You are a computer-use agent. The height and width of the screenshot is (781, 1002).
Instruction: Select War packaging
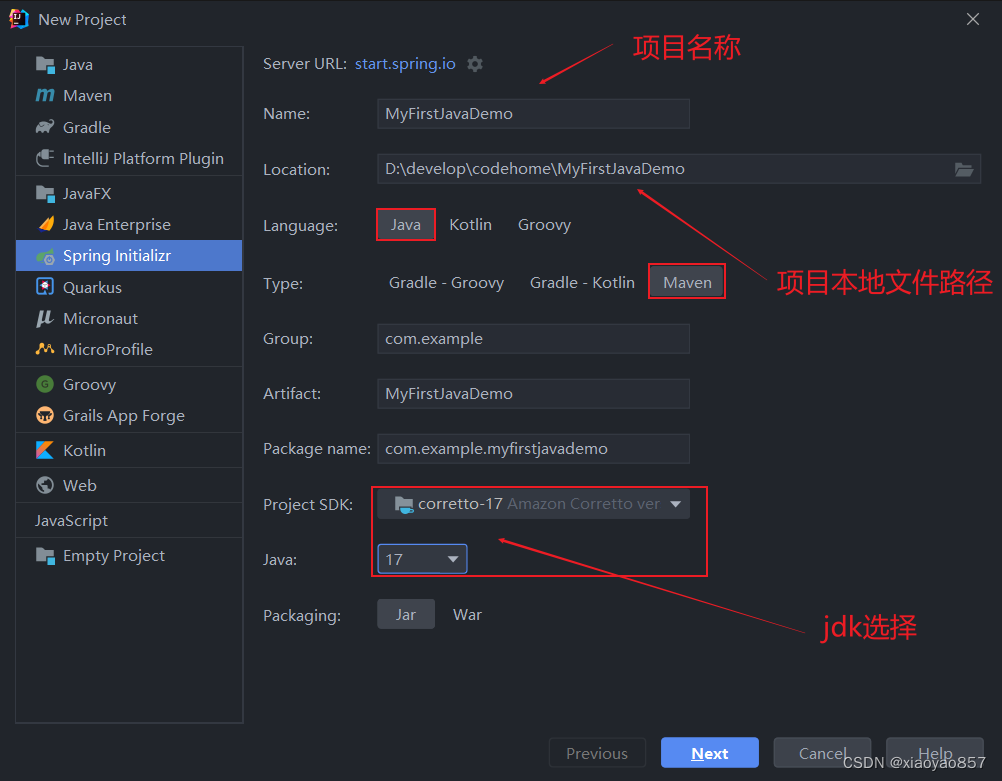tap(467, 614)
